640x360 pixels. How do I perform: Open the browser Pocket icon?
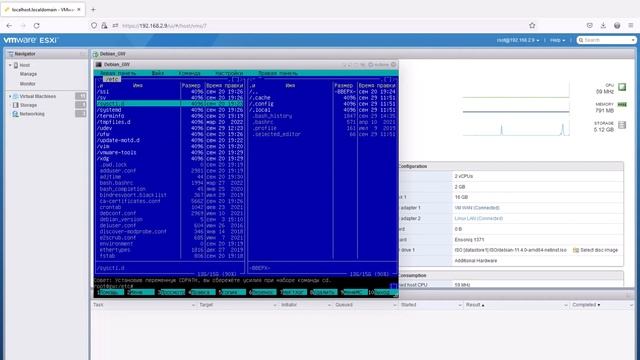click(x=590, y=25)
